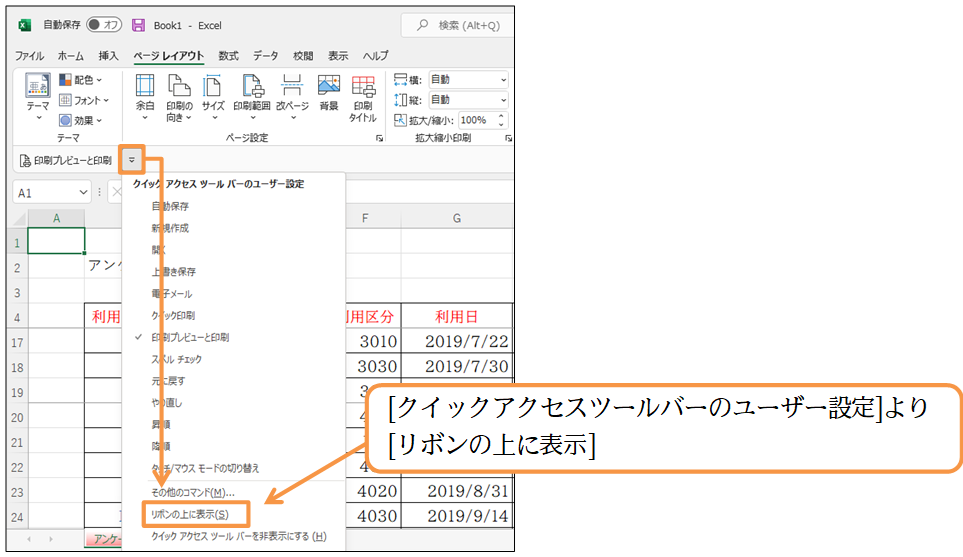963x557 pixels.
Task: Open the ヘルプ tab
Action: click(375, 56)
